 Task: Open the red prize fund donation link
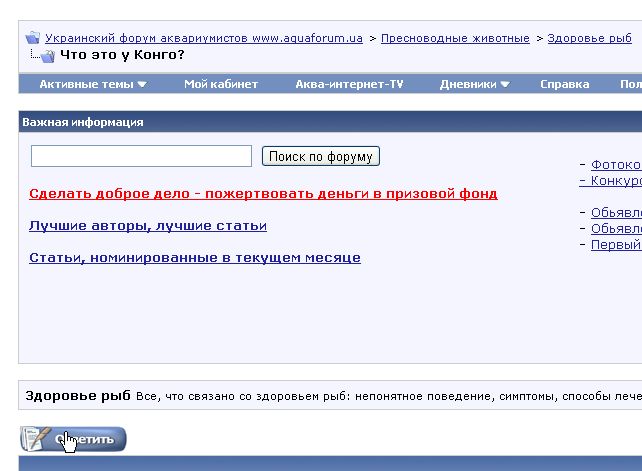263,193
